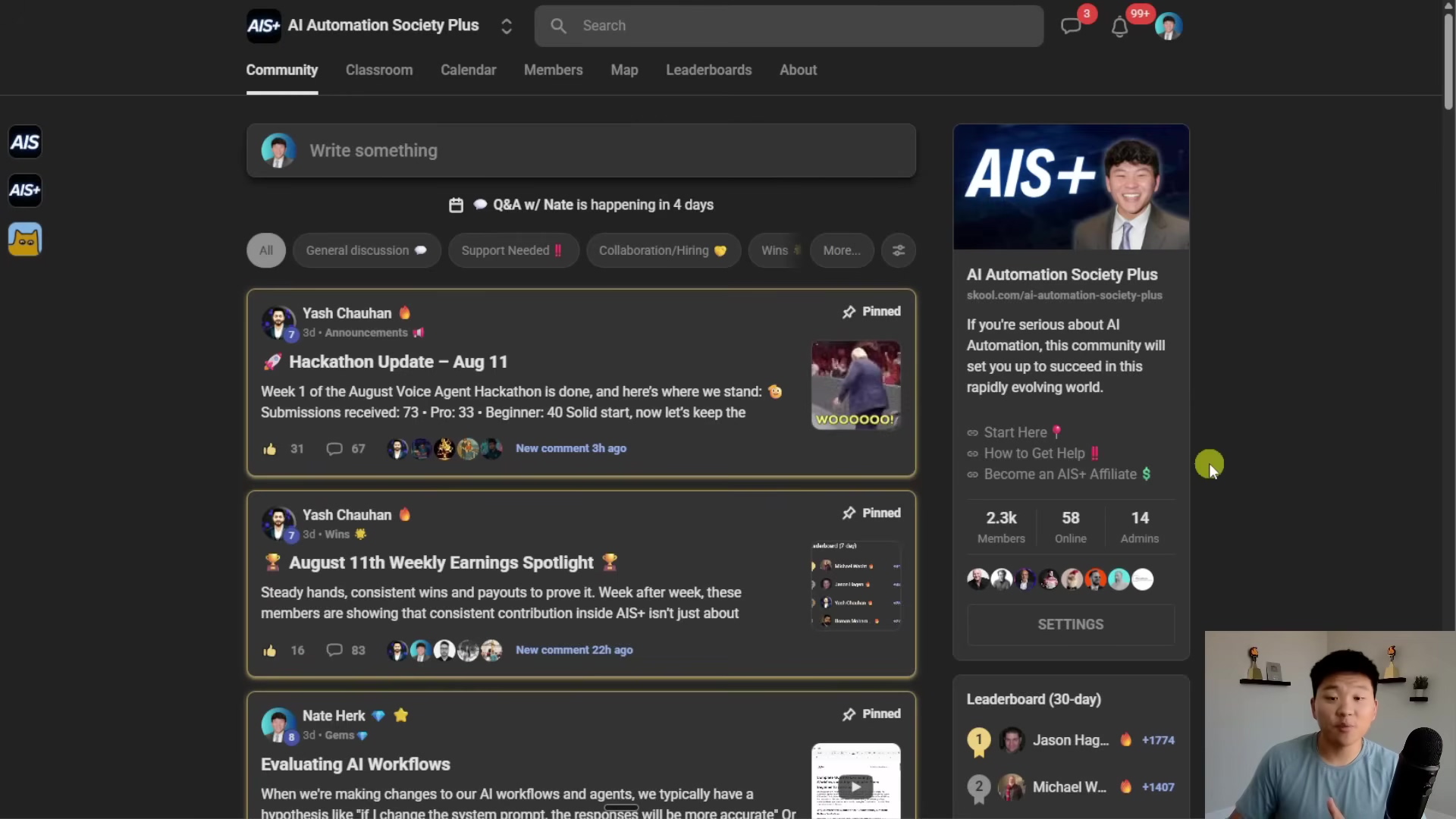This screenshot has width=1456, height=819.
Task: Expand the More... categories dropdown
Action: point(841,250)
